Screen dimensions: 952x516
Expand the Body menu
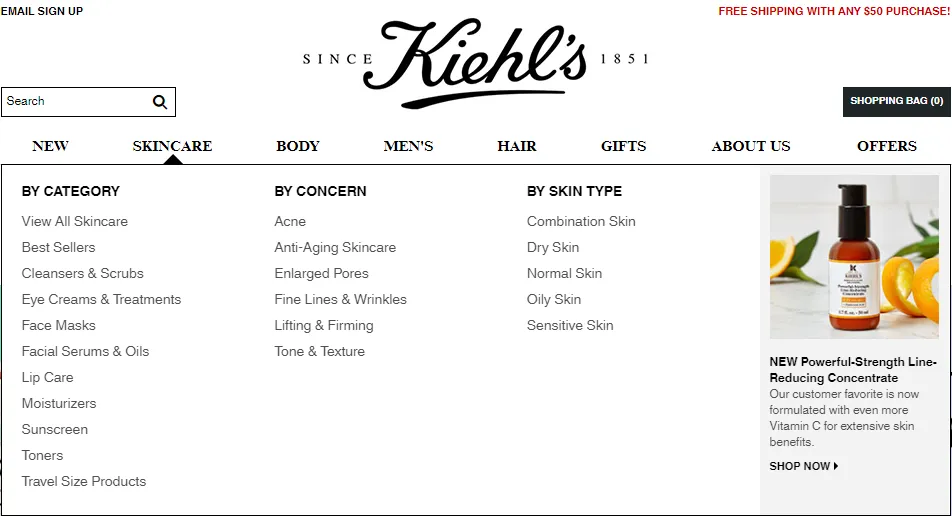click(298, 146)
